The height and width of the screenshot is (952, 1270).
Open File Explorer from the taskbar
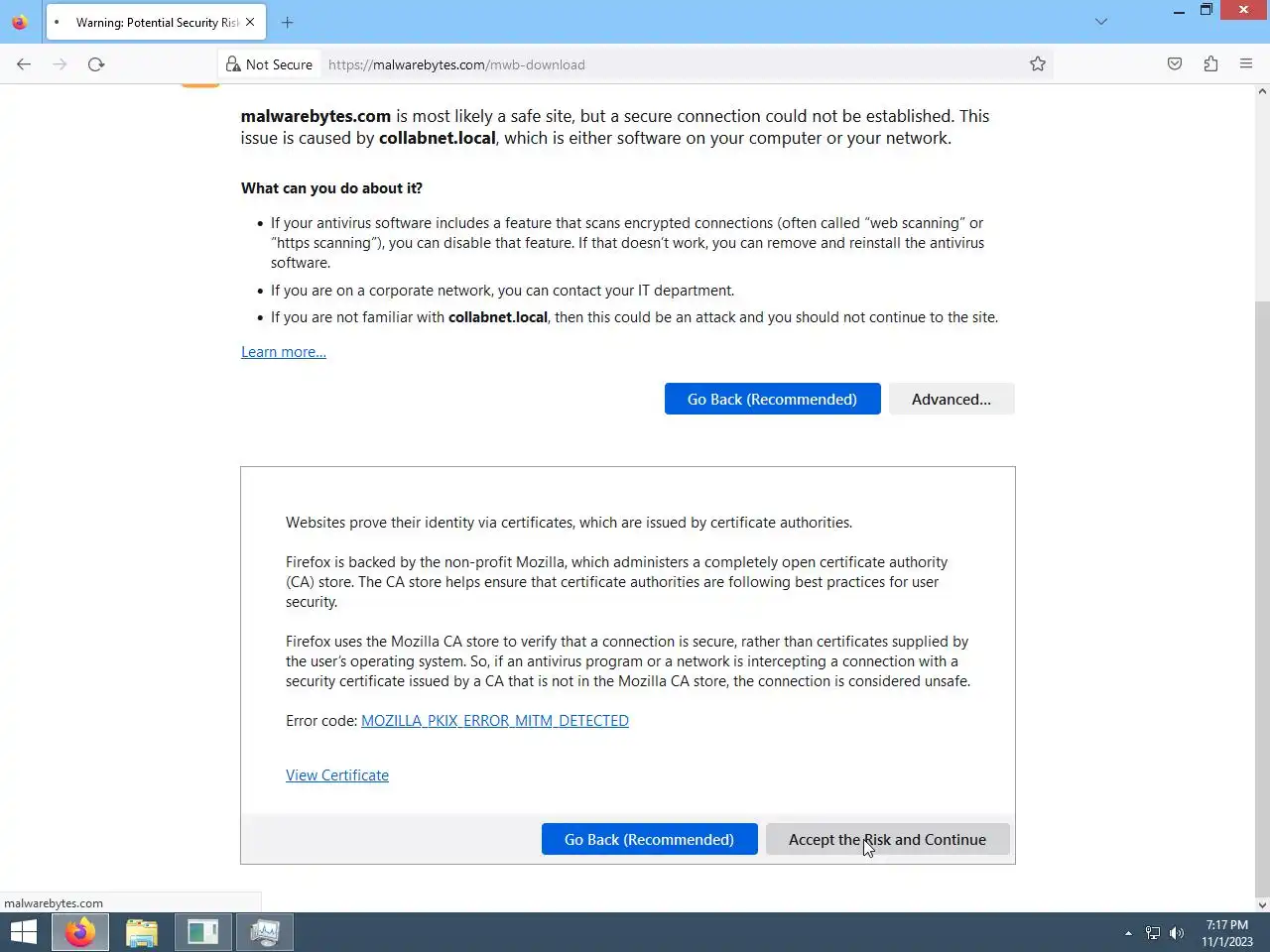pos(142,932)
